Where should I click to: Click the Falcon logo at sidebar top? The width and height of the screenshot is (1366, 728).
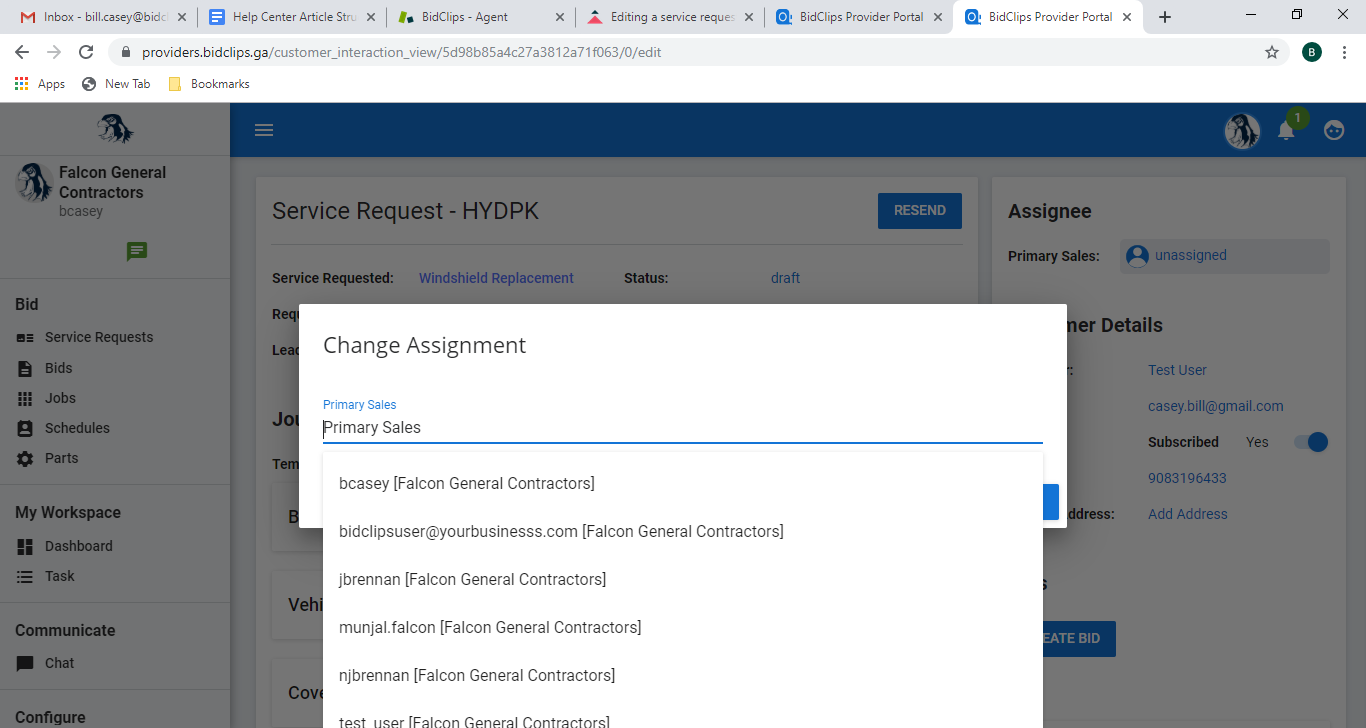(115, 129)
